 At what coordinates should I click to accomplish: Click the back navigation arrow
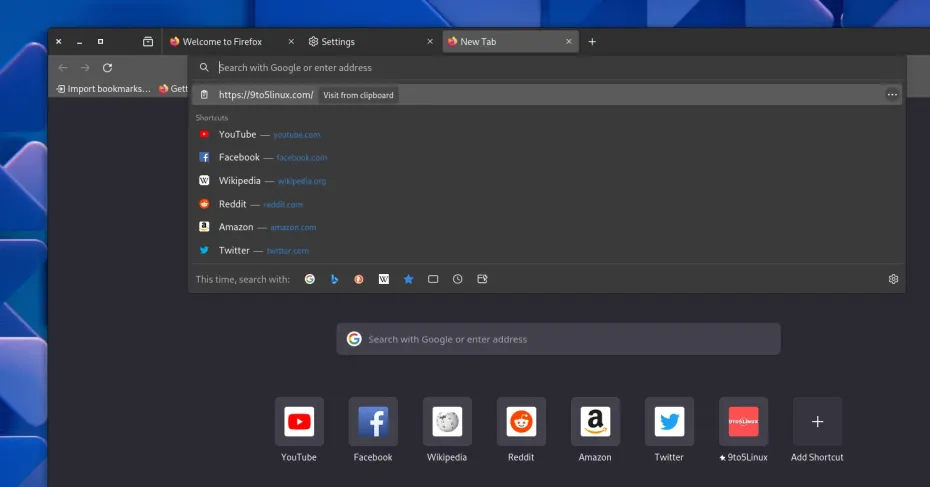[63, 68]
